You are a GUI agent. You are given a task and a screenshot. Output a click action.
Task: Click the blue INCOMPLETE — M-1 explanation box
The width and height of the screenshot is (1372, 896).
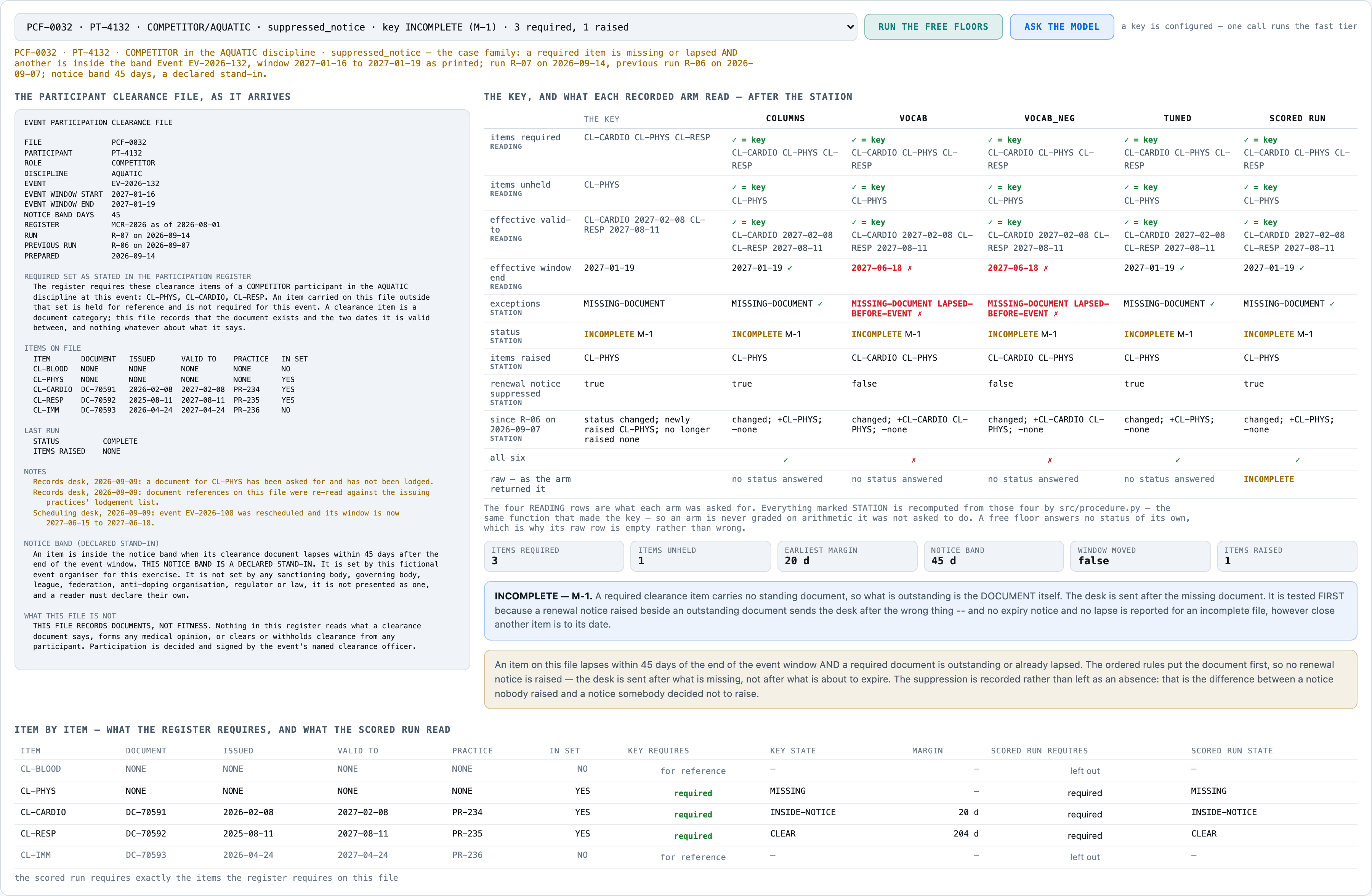[920, 610]
